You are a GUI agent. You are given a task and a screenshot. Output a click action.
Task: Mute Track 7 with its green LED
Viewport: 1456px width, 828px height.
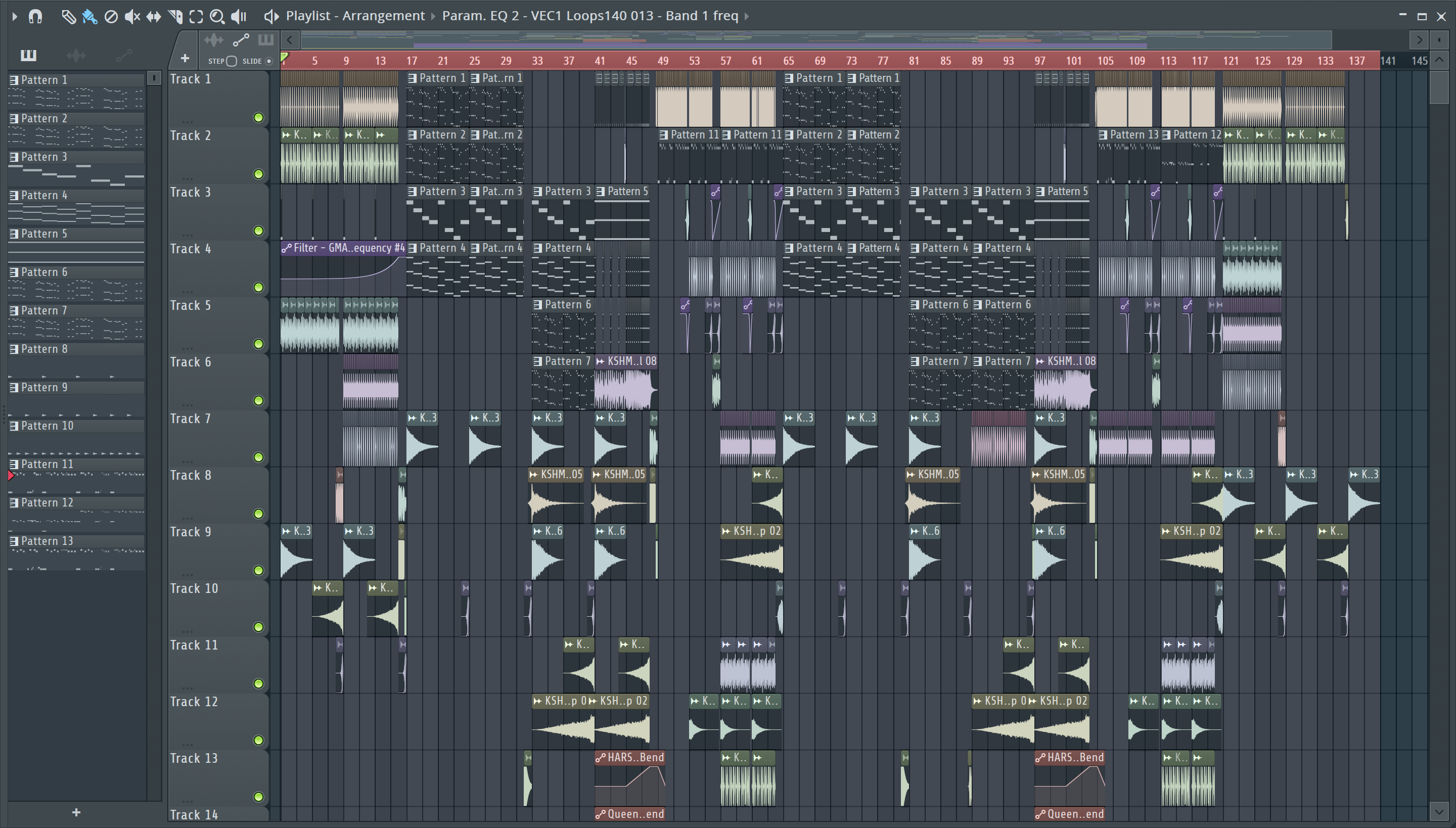[x=258, y=457]
